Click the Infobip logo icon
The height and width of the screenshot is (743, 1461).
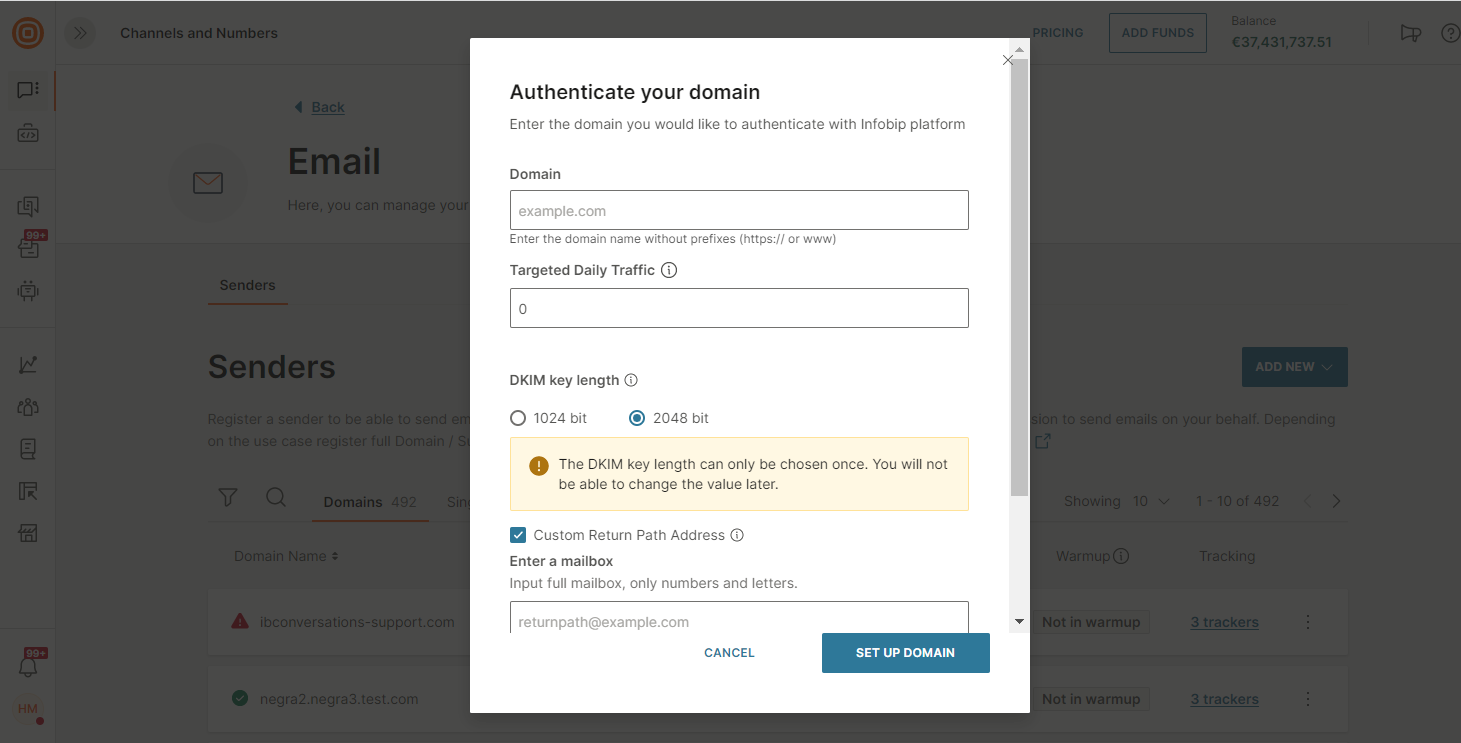[x=28, y=33]
